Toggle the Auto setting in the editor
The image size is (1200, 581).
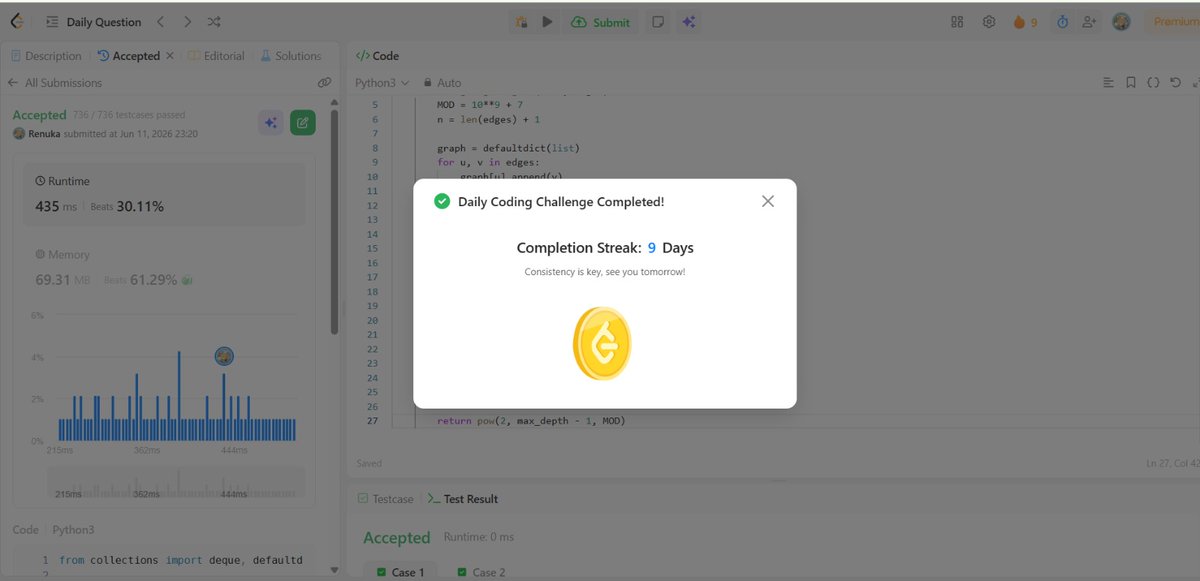[442, 83]
